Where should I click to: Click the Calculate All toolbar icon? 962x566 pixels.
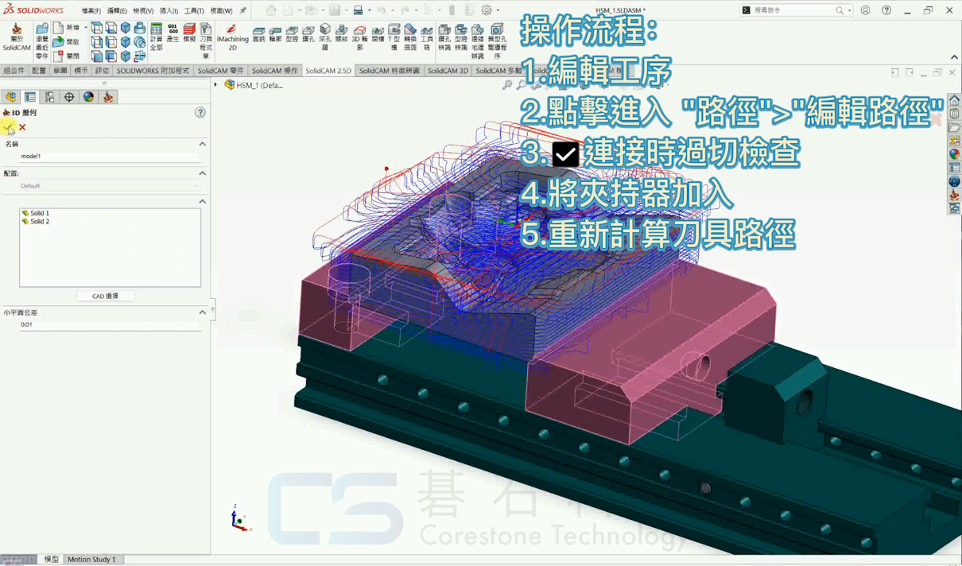[156, 36]
